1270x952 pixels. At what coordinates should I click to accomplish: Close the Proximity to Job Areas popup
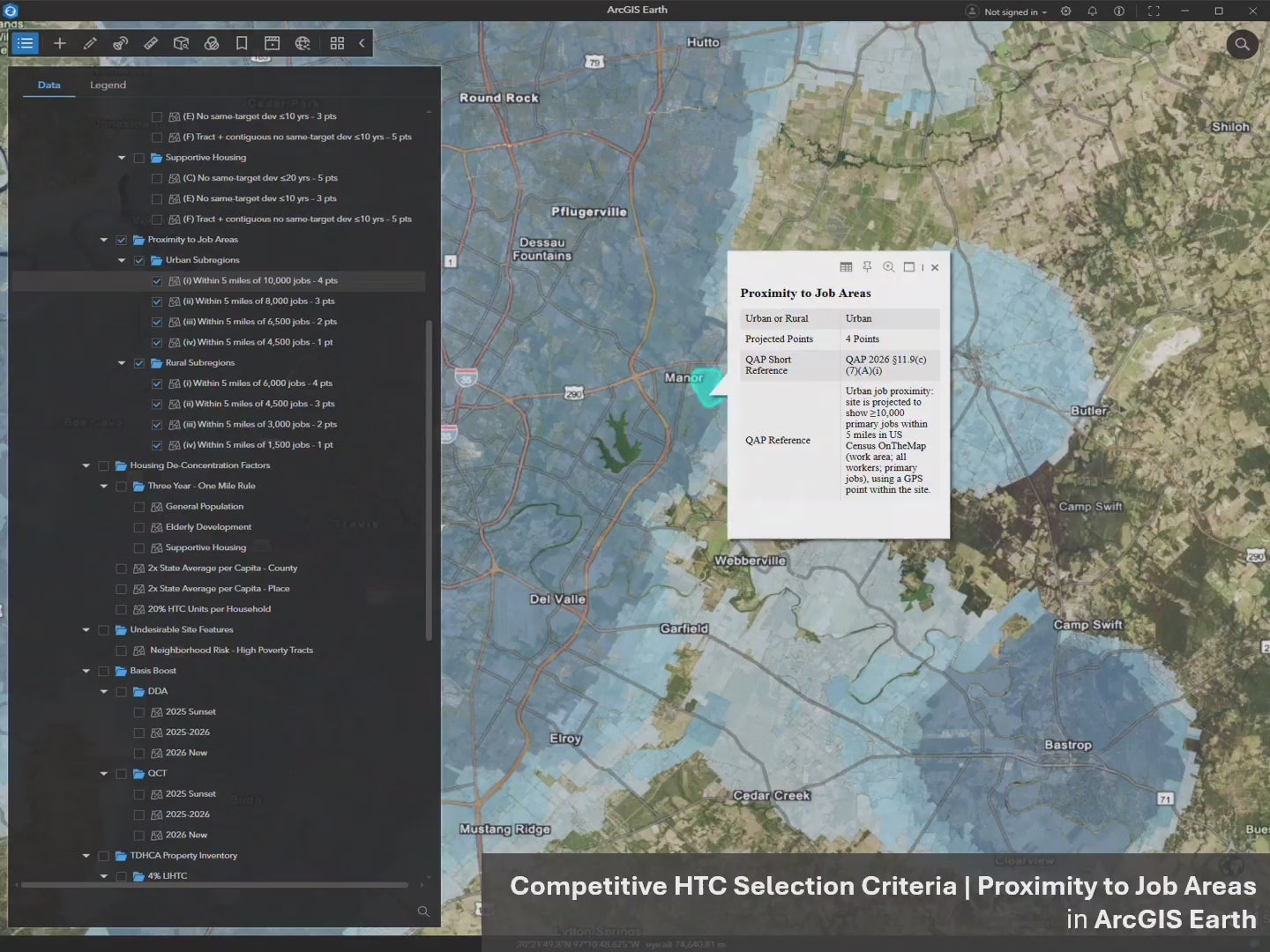[935, 268]
